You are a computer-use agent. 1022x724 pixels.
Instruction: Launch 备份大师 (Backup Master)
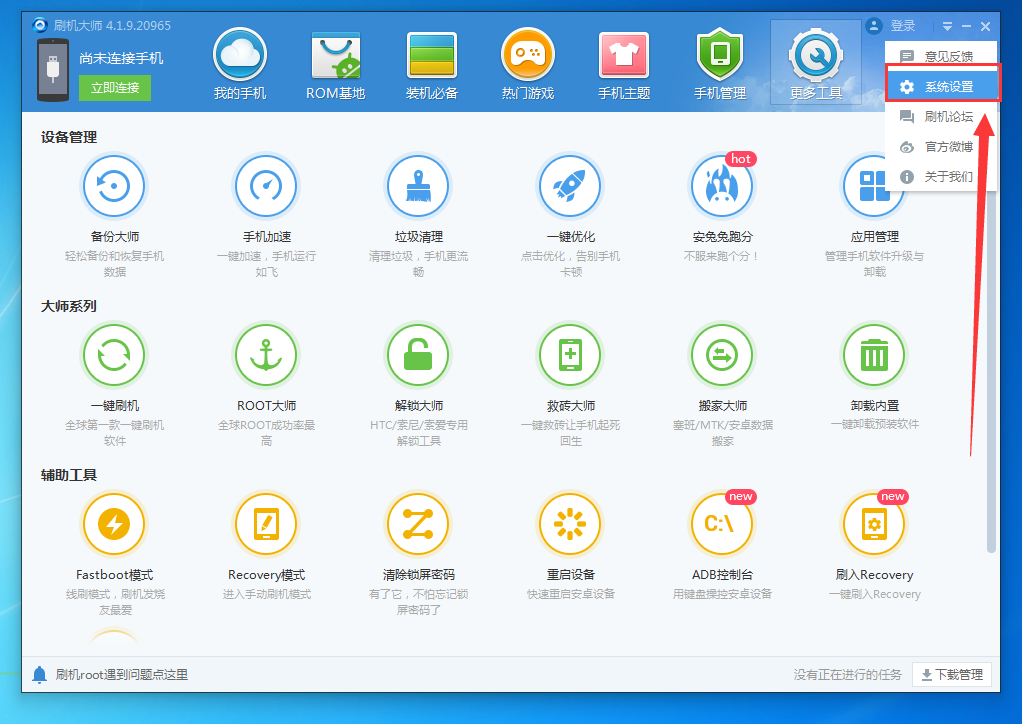(x=113, y=185)
